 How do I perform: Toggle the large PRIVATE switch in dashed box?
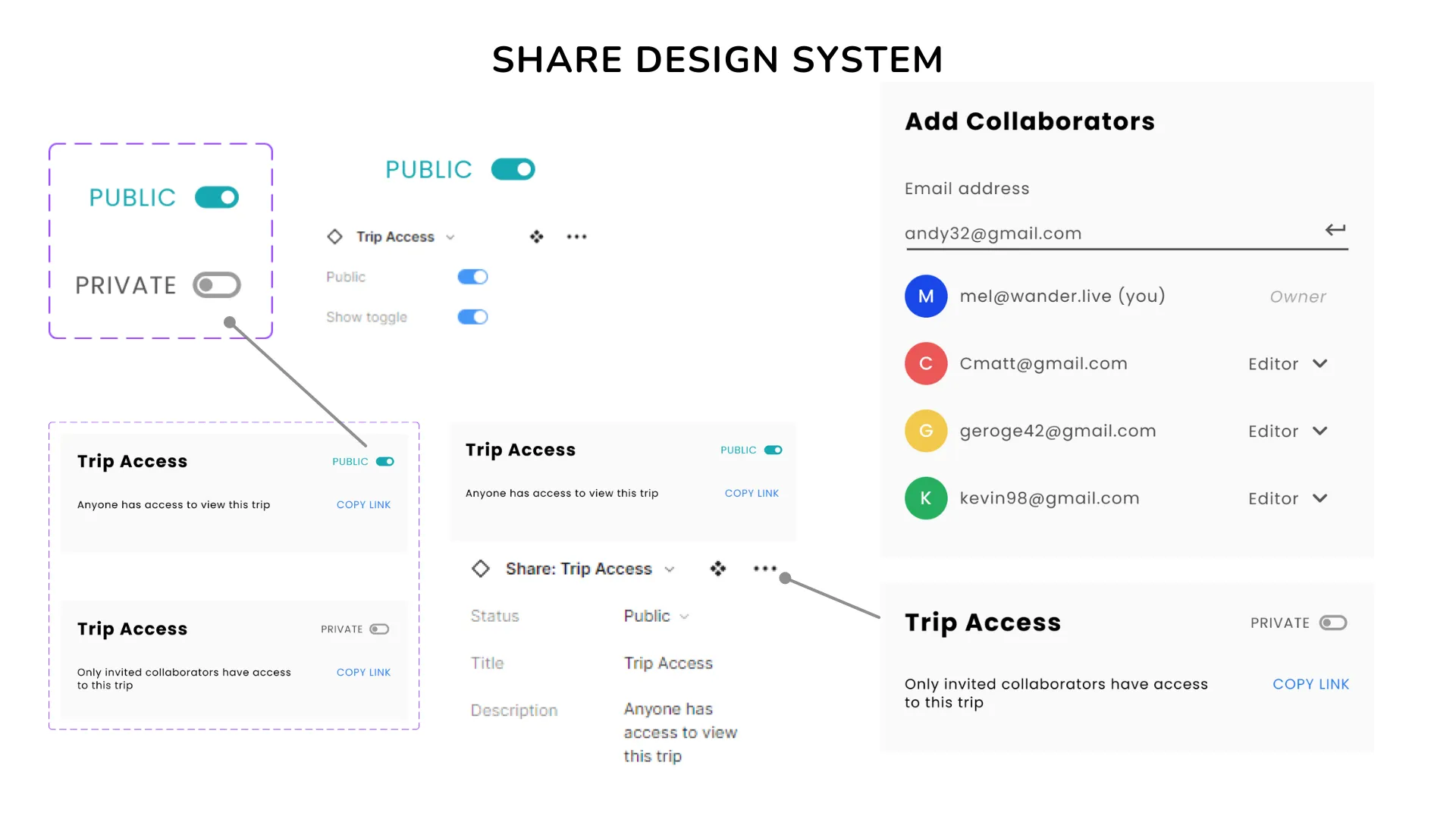tap(217, 285)
